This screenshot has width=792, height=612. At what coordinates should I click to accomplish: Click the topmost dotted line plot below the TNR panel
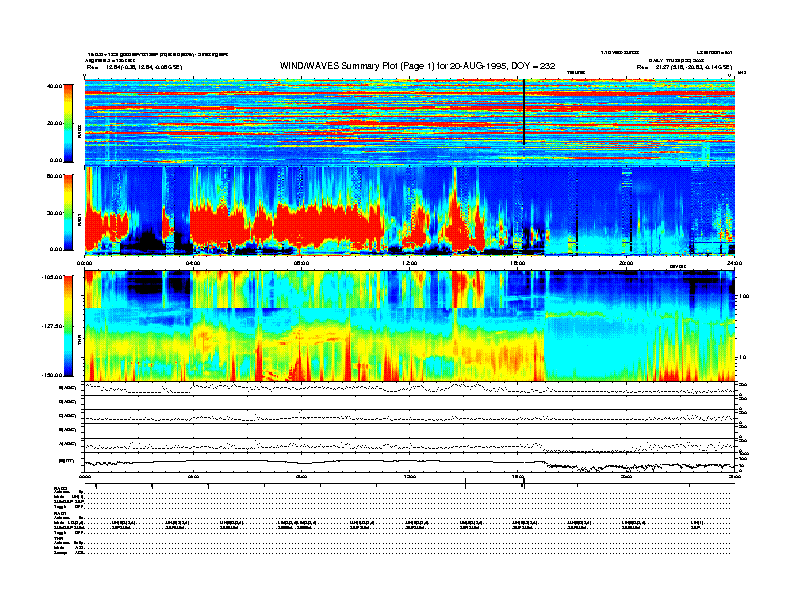(x=410, y=388)
